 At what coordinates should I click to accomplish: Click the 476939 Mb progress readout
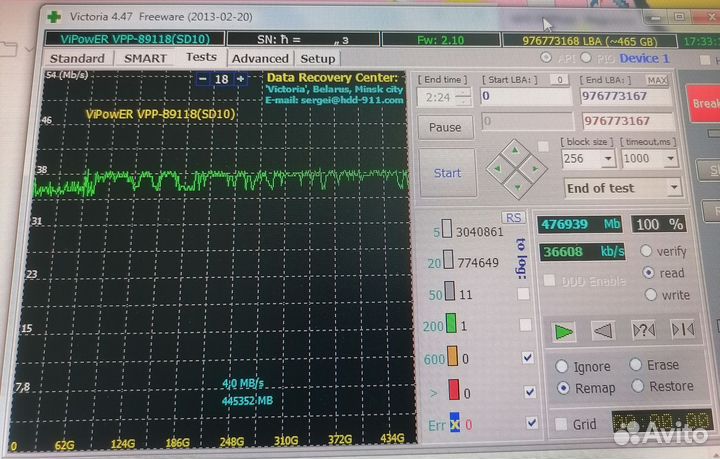click(580, 224)
